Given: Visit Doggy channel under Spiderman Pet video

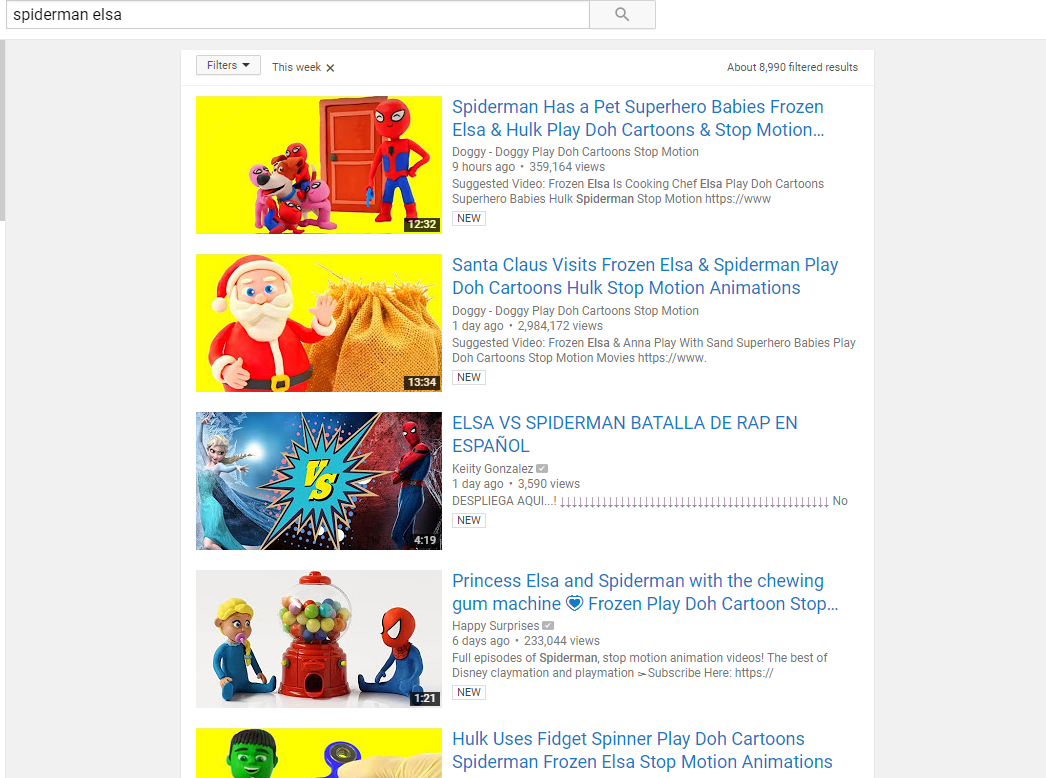Looking at the screenshot, I should coord(575,152).
